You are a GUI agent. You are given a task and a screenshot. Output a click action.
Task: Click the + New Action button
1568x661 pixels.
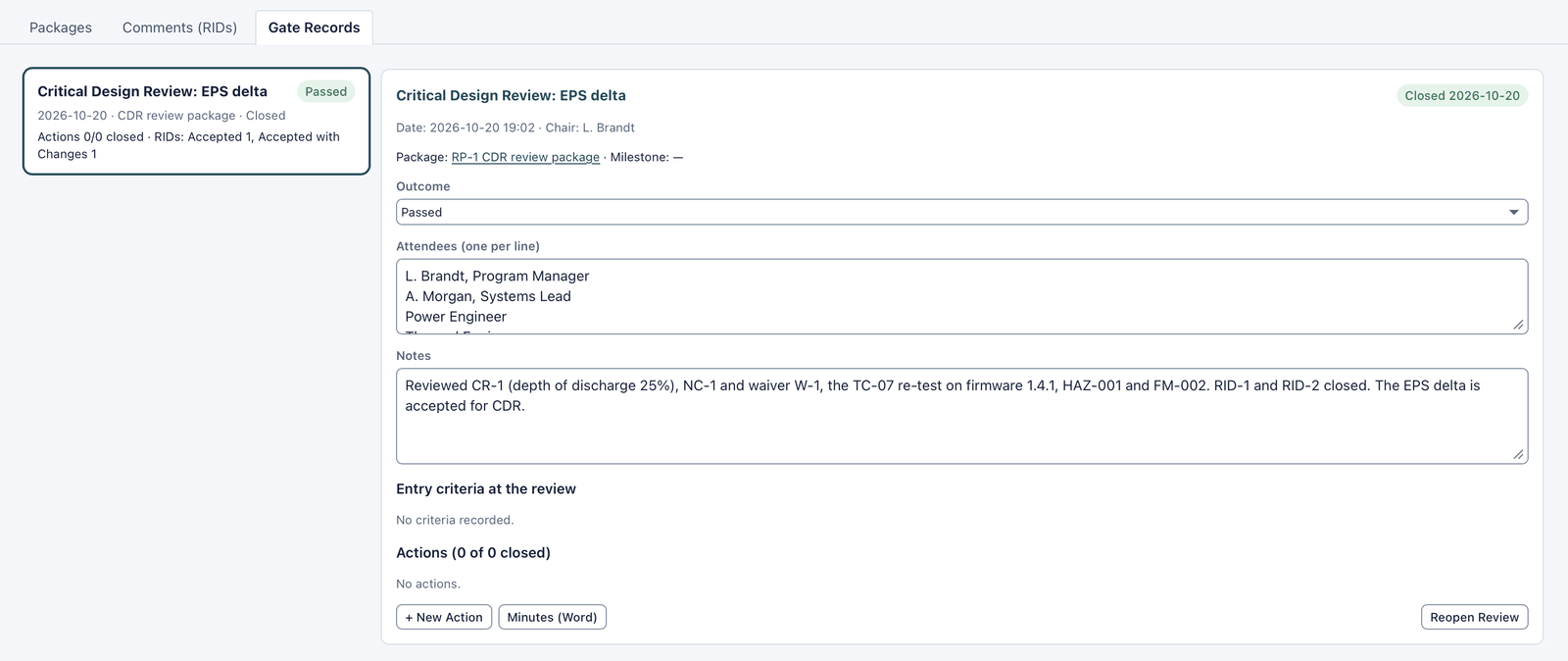pos(444,617)
